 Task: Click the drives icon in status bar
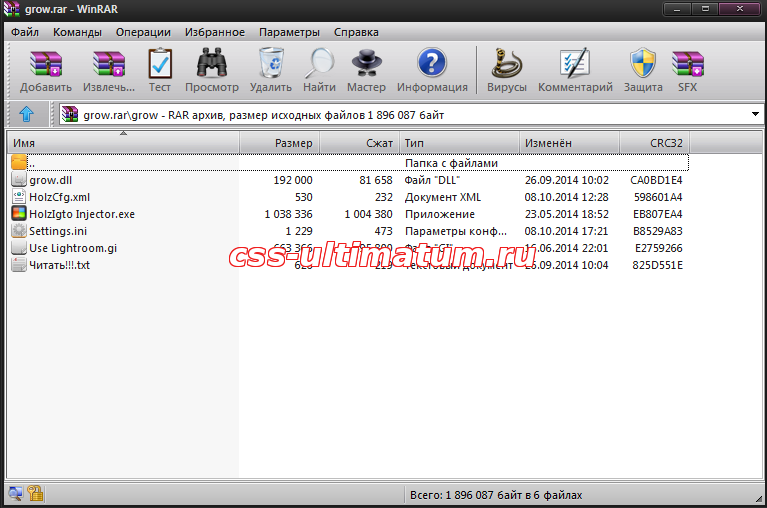point(15,493)
